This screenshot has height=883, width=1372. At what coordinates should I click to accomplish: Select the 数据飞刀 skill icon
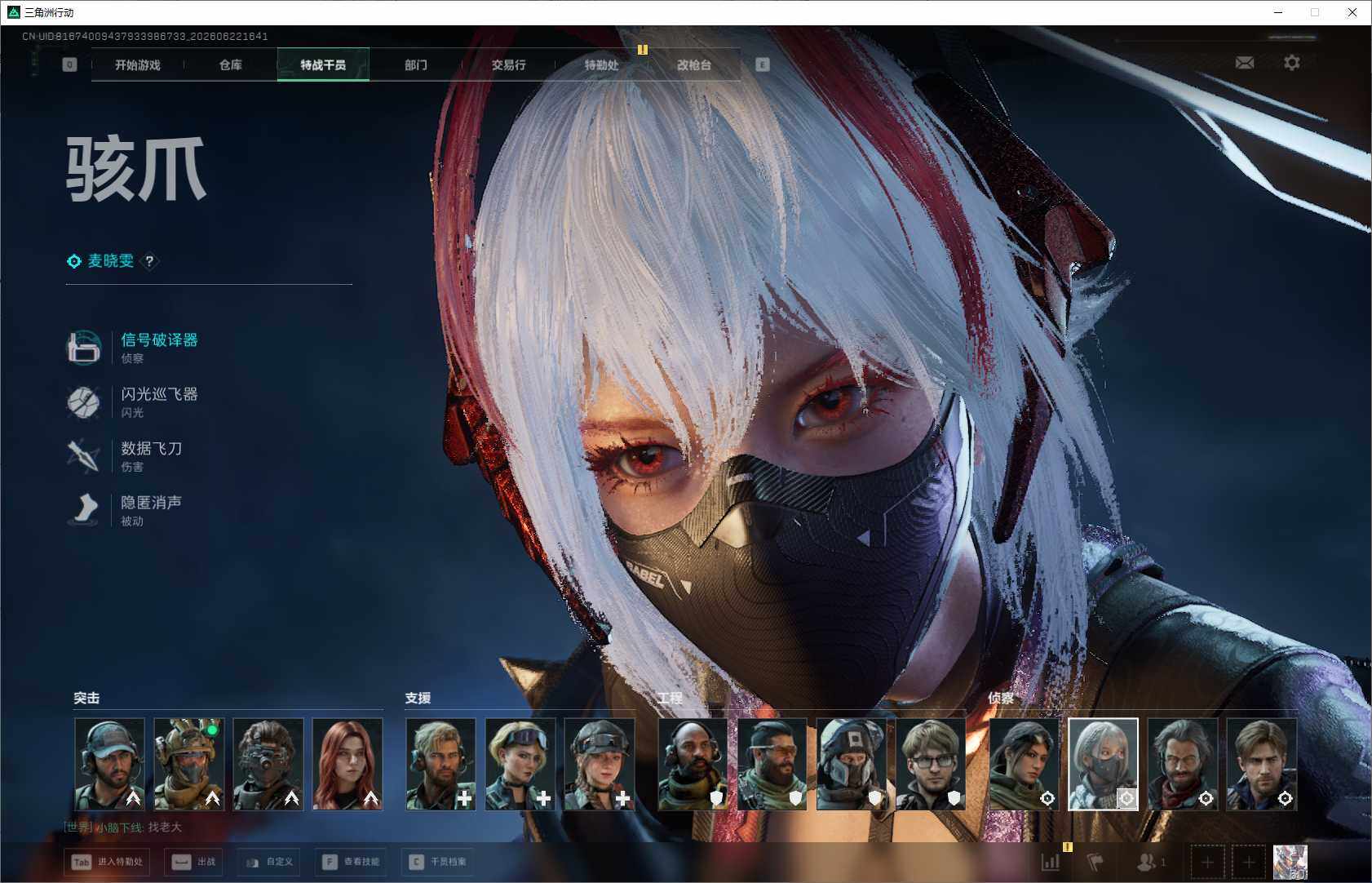point(83,456)
